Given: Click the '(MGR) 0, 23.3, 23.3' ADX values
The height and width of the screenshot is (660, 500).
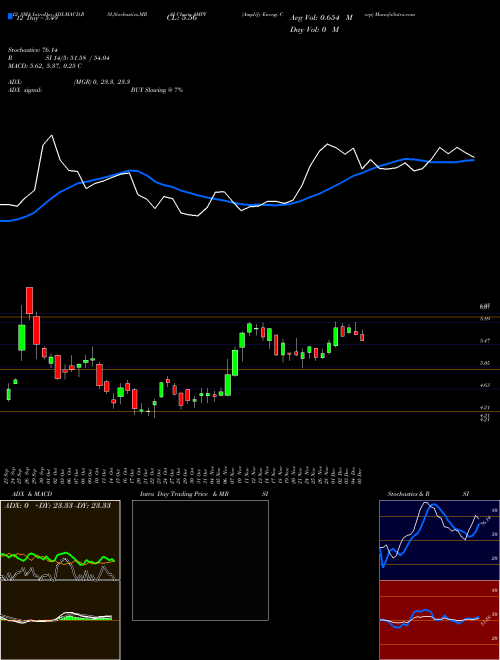Looking at the screenshot, I should point(101,82).
